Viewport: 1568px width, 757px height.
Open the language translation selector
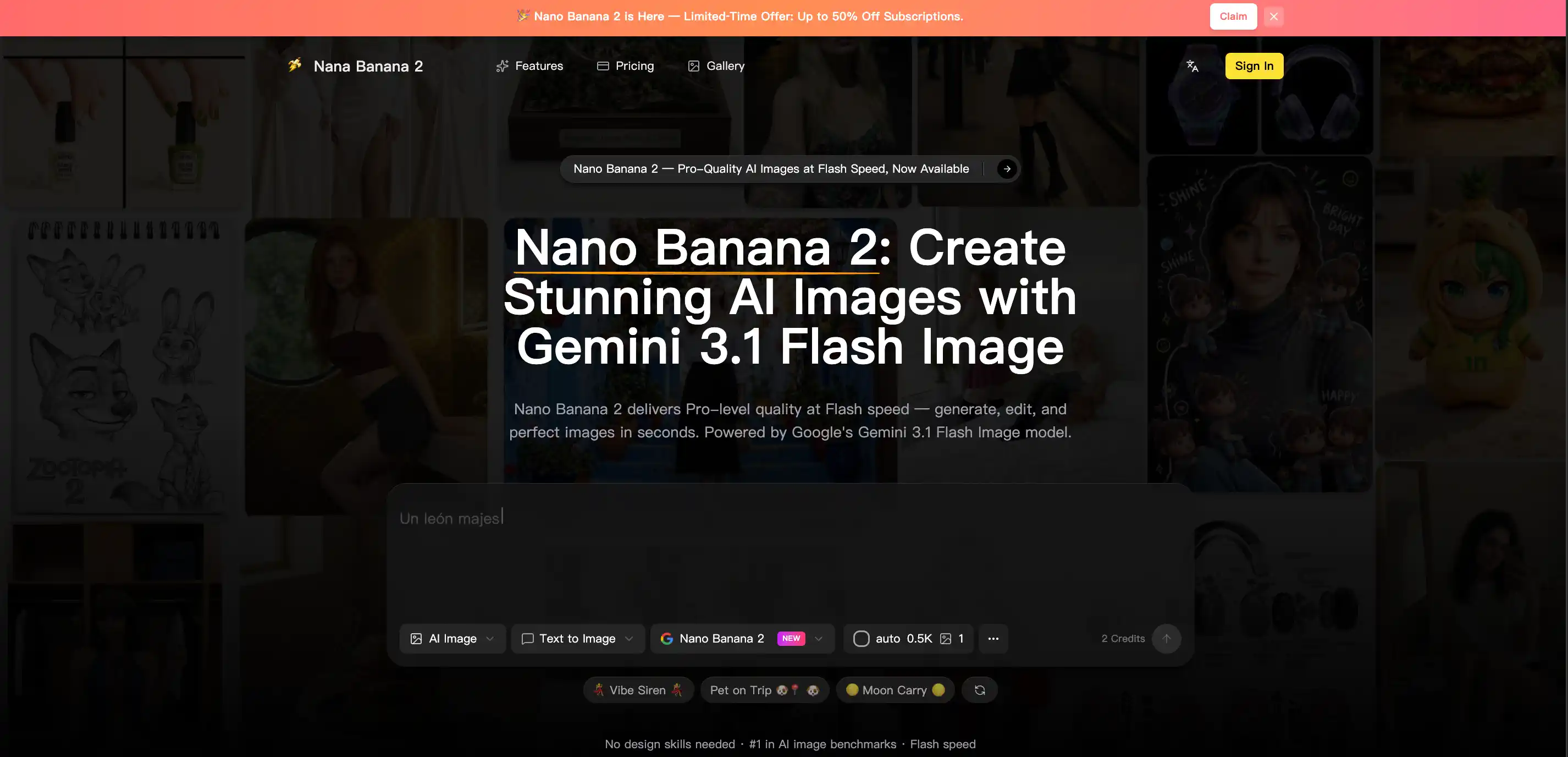point(1192,66)
